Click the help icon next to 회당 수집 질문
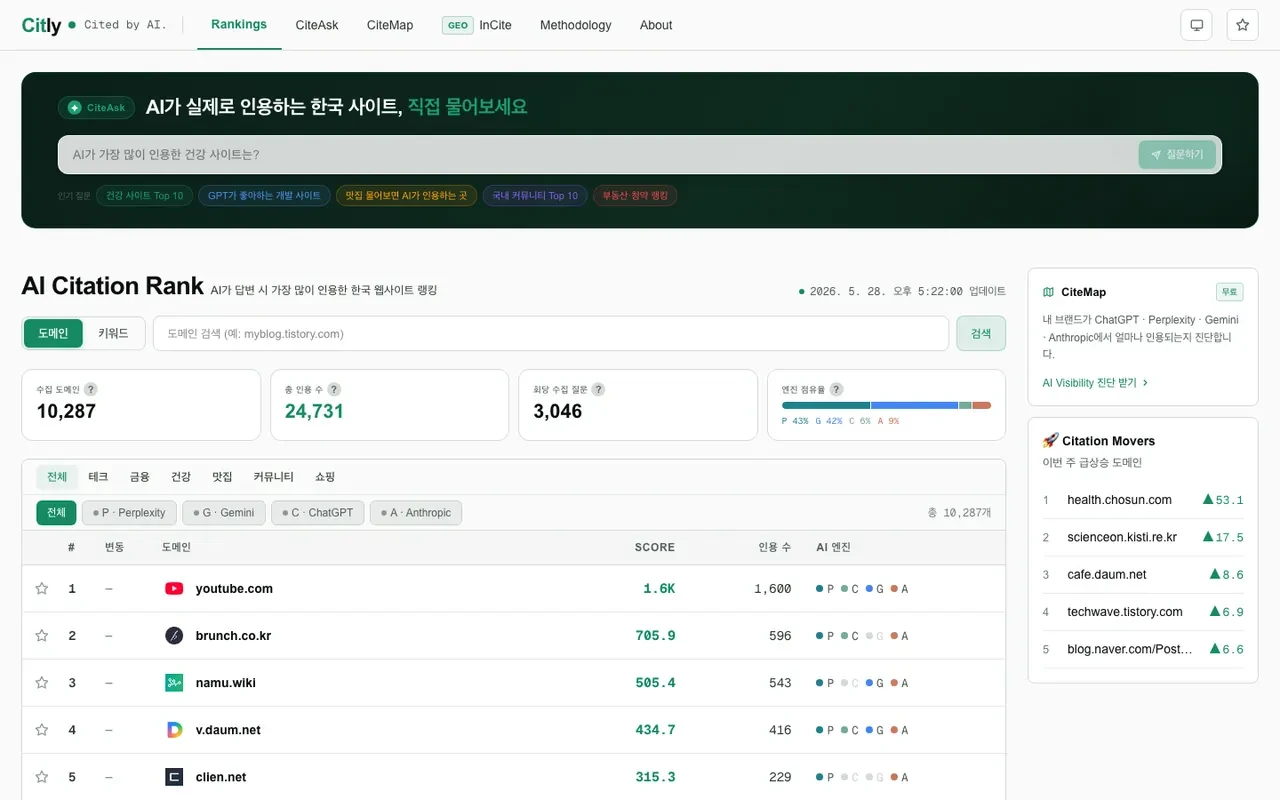The image size is (1280, 800). (x=597, y=389)
